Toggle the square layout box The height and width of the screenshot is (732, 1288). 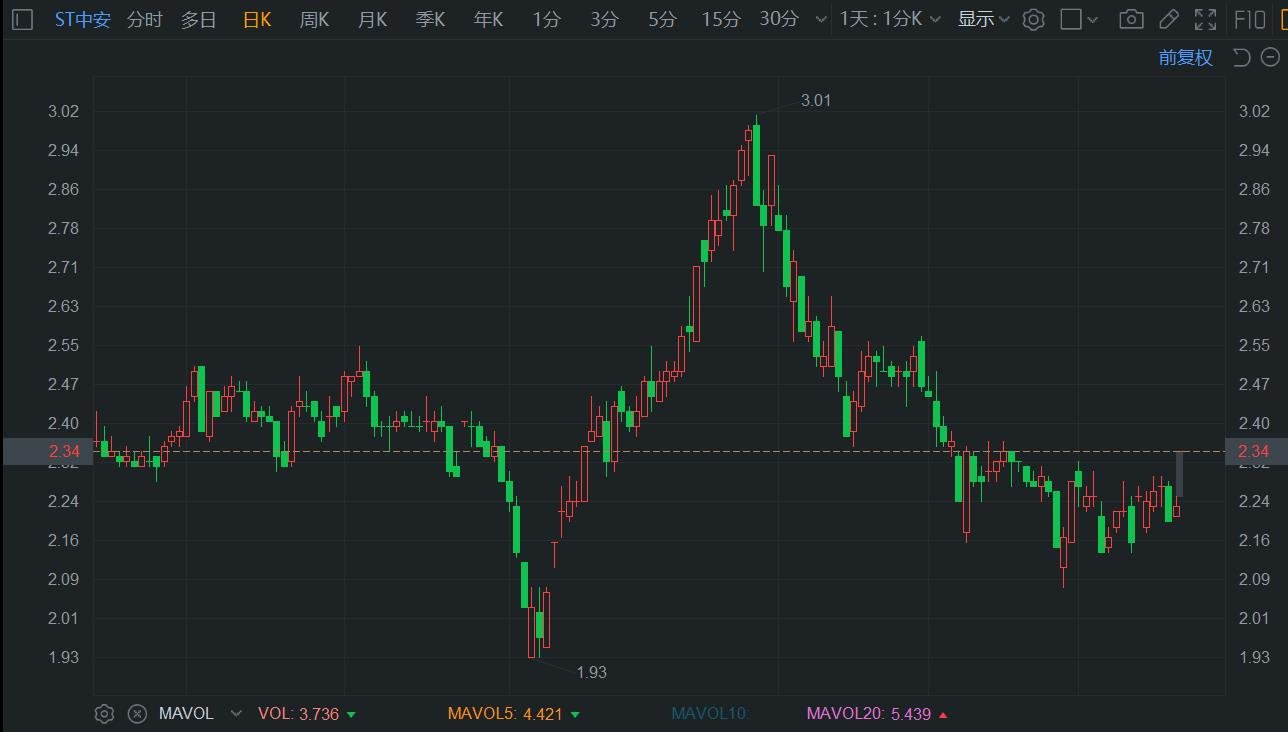click(1071, 19)
